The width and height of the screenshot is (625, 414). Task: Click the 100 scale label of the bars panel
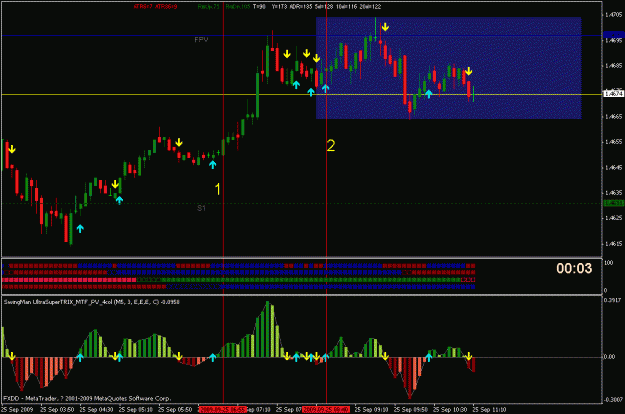tap(608, 263)
